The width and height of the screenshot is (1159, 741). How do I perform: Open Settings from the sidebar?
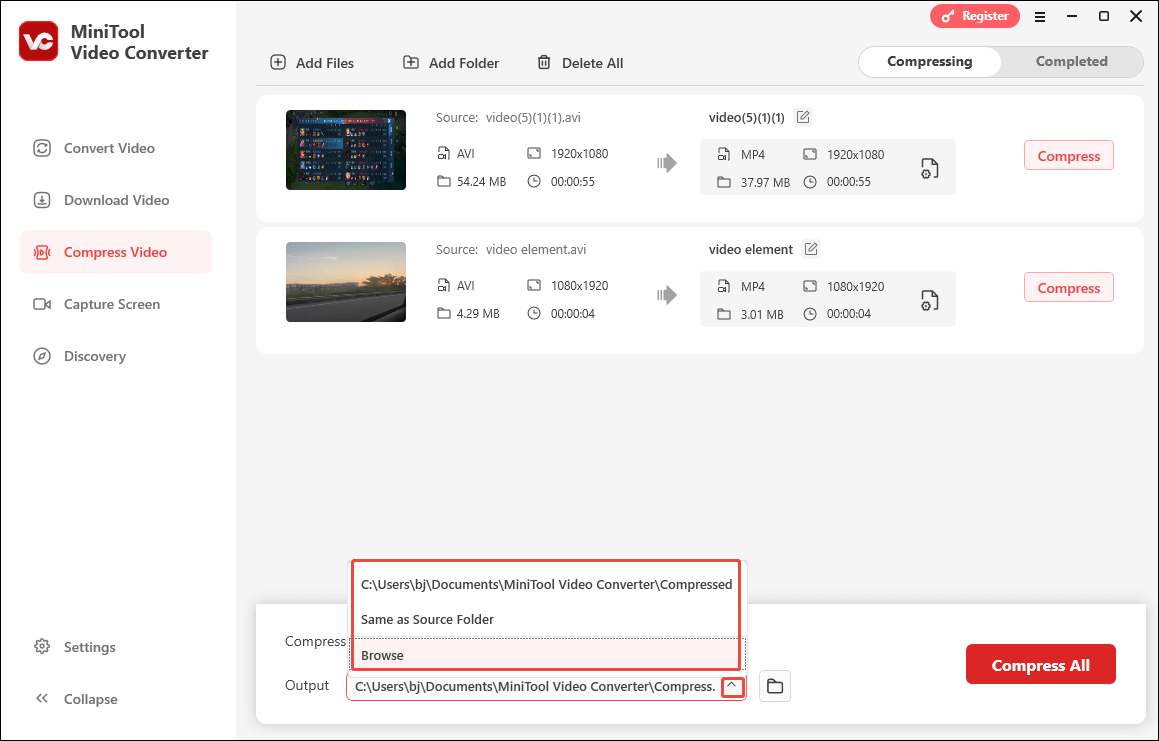click(75, 647)
